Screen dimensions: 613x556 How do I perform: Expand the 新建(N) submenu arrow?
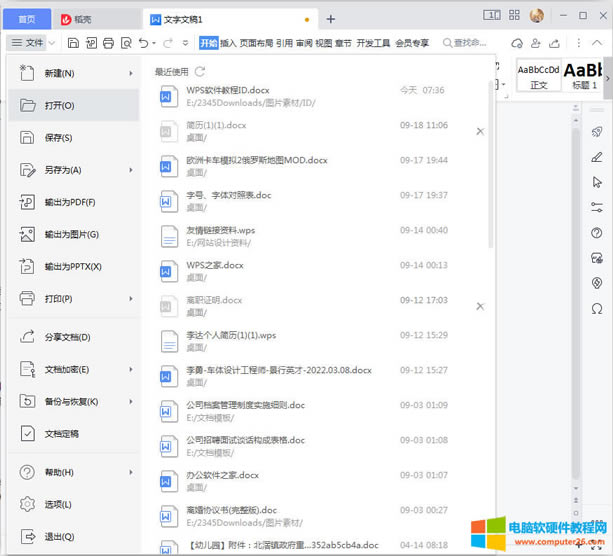(130, 73)
